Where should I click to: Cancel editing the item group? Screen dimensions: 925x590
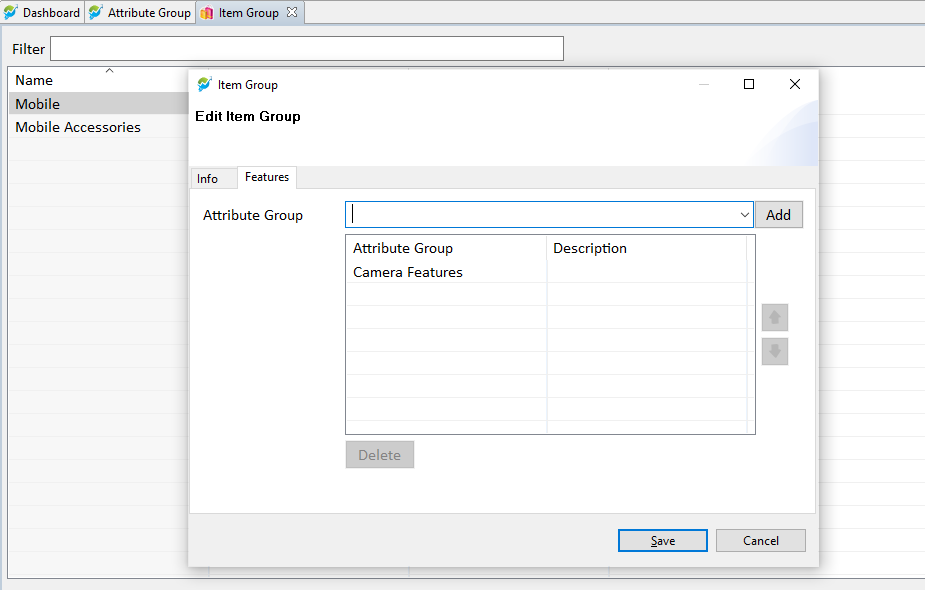point(760,540)
